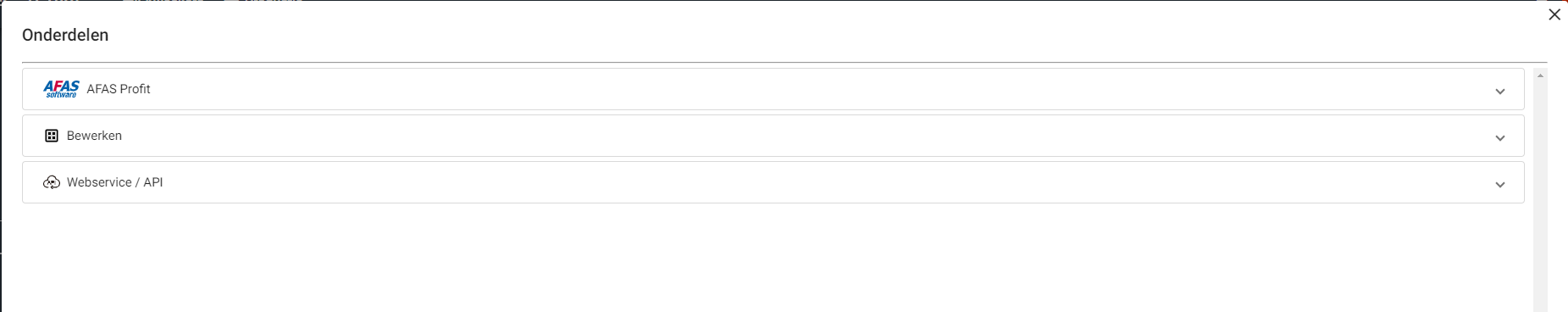Click the Onderdelen heading
The image size is (1568, 312).
pos(65,35)
